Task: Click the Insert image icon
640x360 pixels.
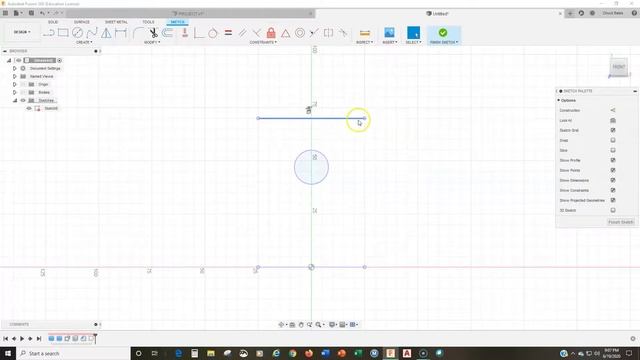Action: click(x=389, y=33)
